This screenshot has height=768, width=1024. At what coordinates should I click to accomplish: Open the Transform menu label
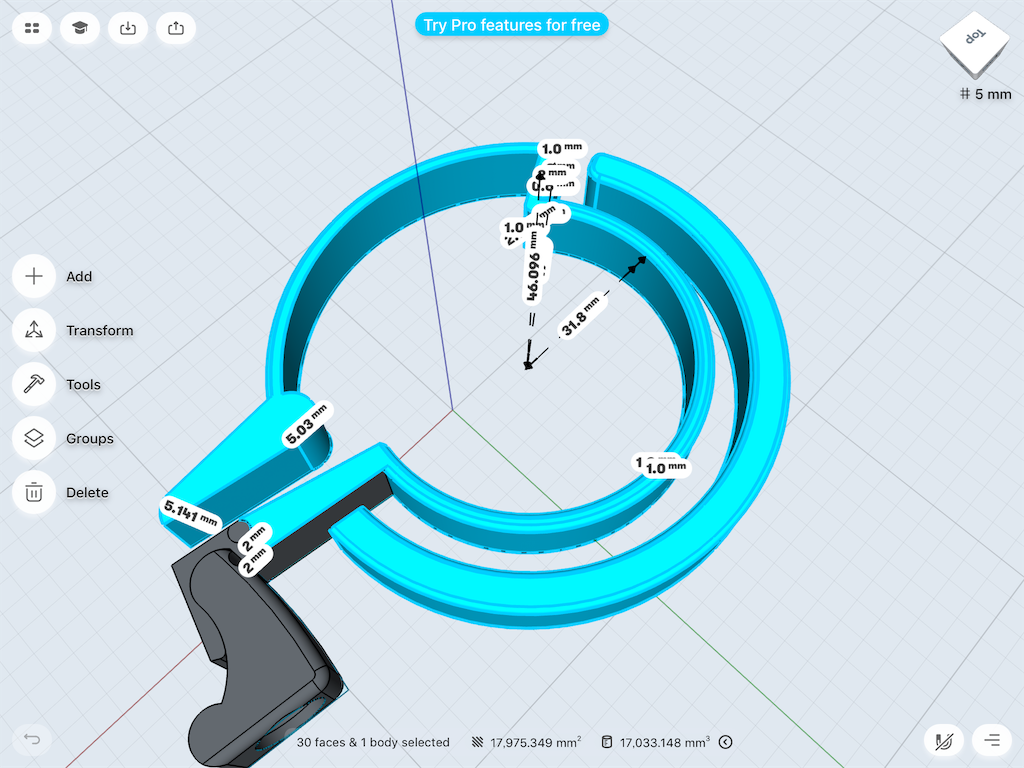click(x=100, y=330)
